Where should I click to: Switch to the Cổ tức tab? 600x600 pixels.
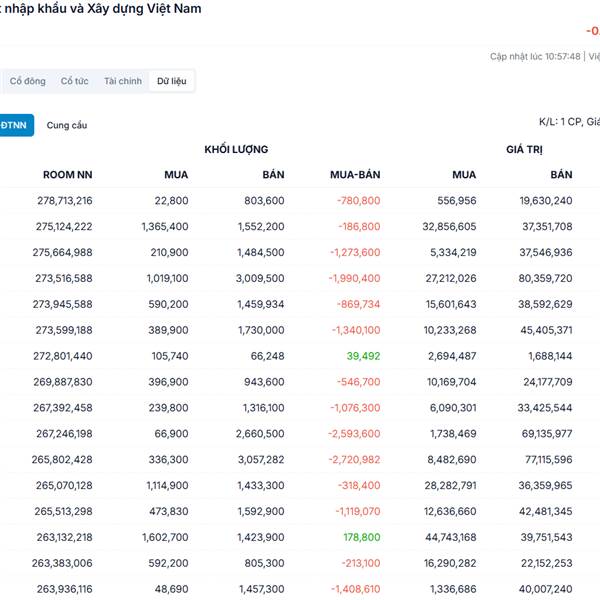point(74,81)
